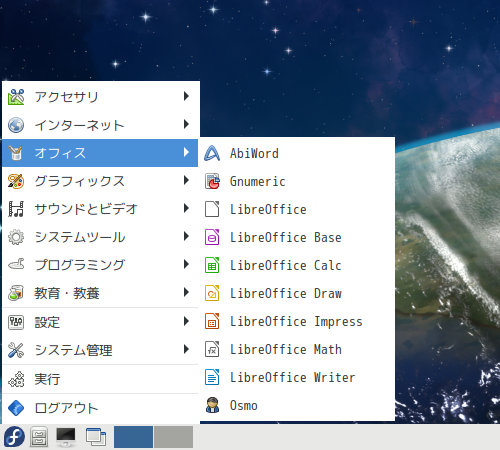Click the ログアウト blue diamond icon
The image size is (500, 450).
[16, 408]
